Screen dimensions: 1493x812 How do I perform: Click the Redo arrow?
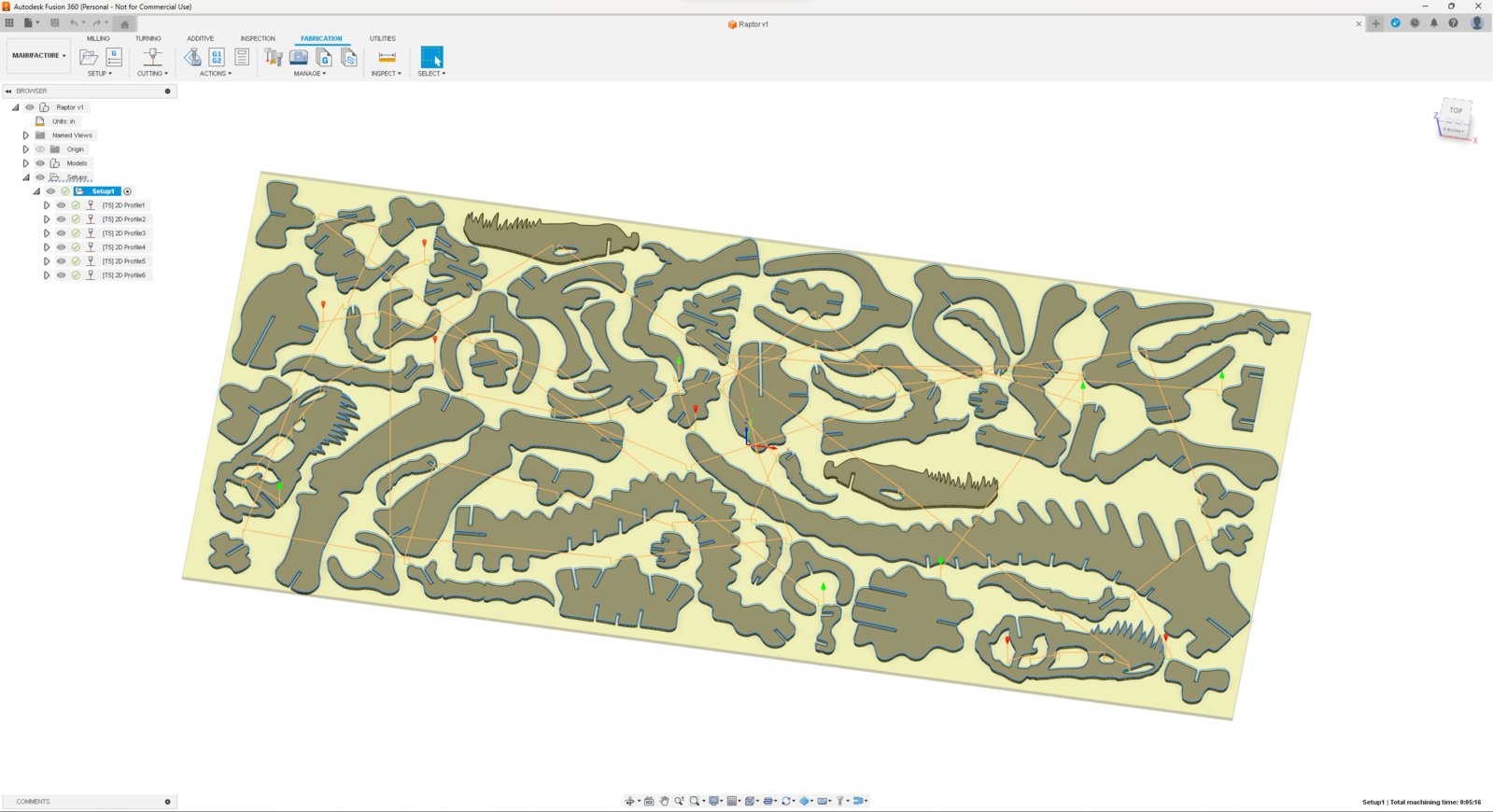click(x=96, y=22)
